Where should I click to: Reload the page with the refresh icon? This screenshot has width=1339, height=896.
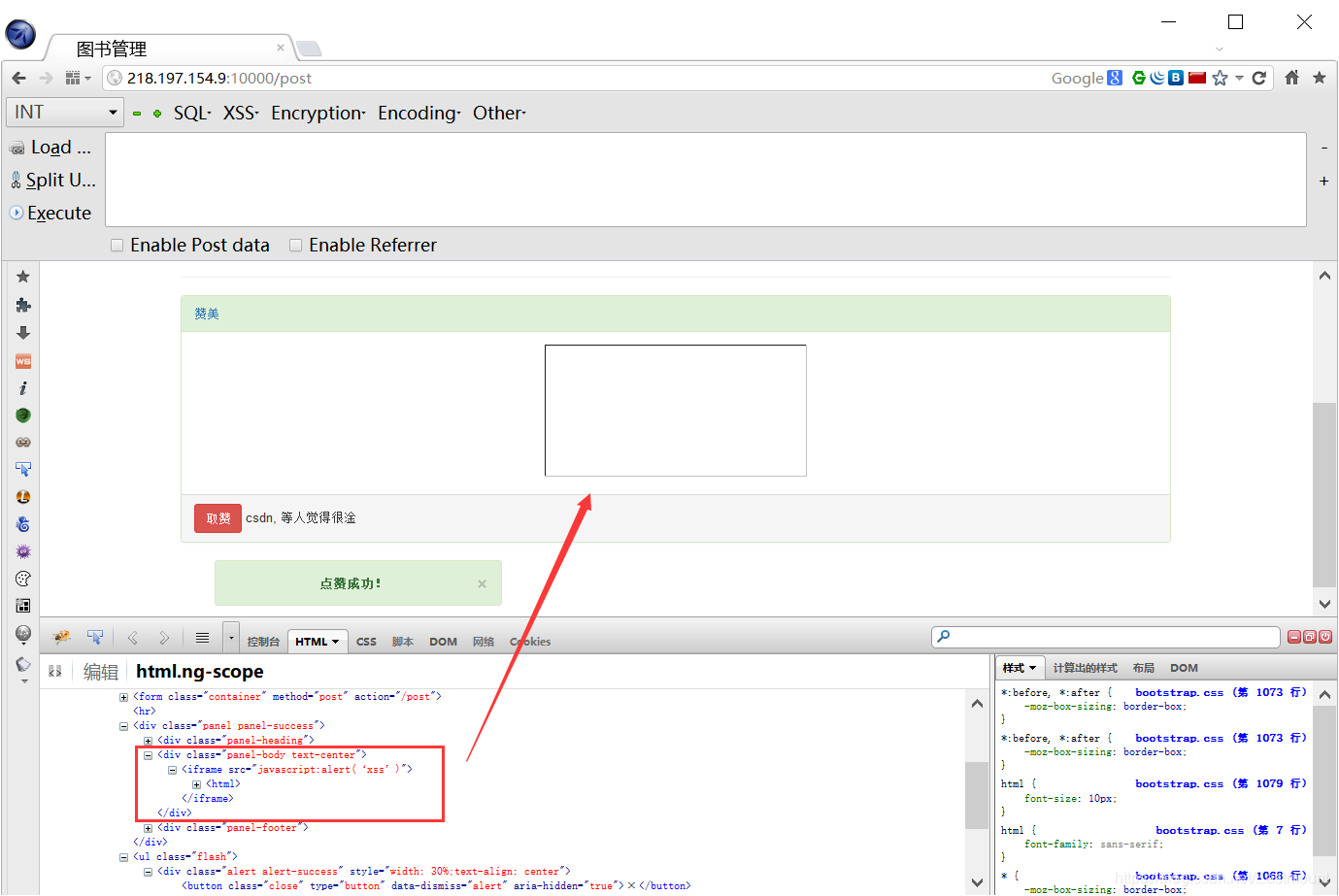pyautogui.click(x=1259, y=78)
